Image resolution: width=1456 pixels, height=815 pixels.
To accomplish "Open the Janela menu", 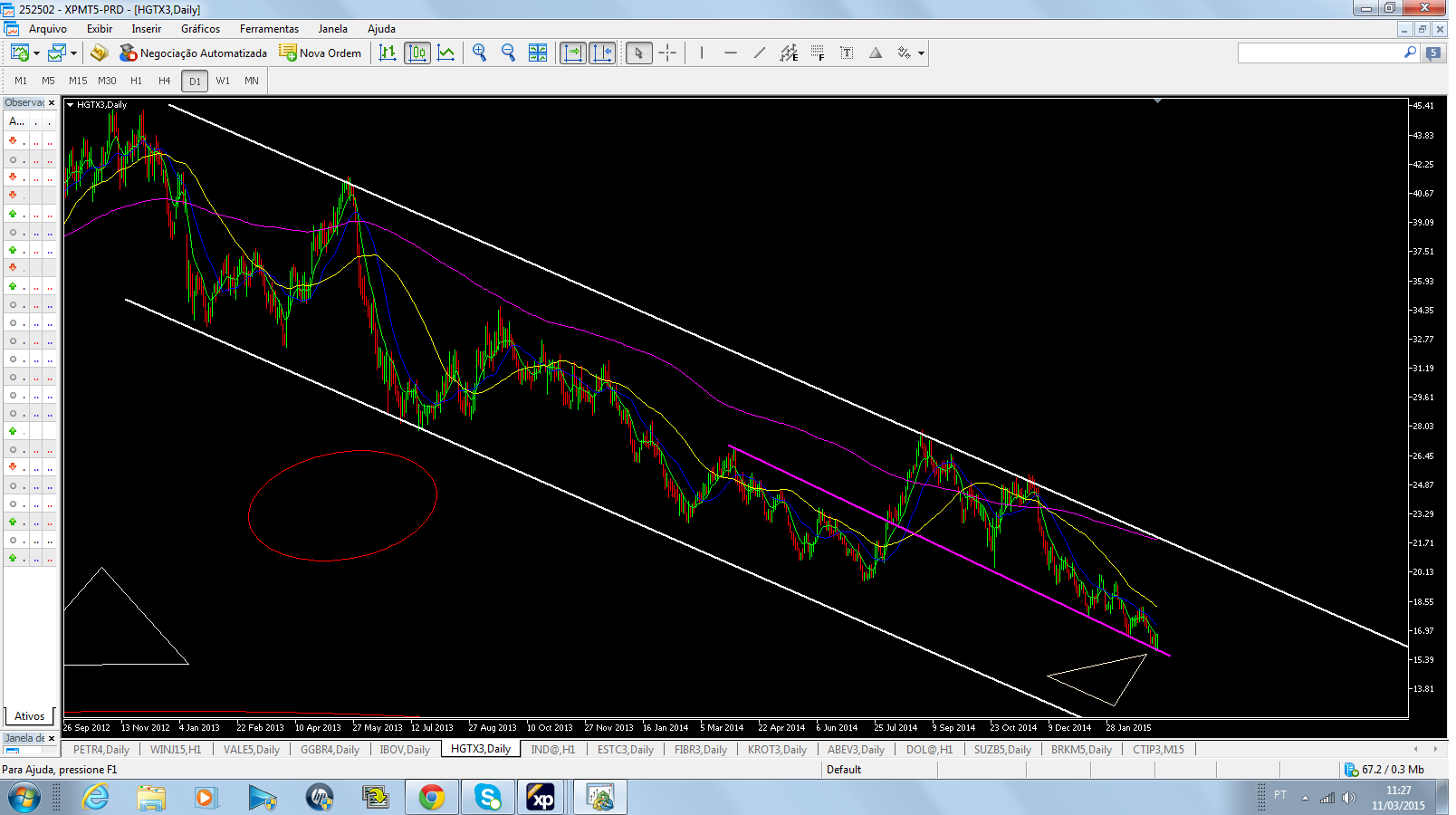I will pyautogui.click(x=333, y=29).
